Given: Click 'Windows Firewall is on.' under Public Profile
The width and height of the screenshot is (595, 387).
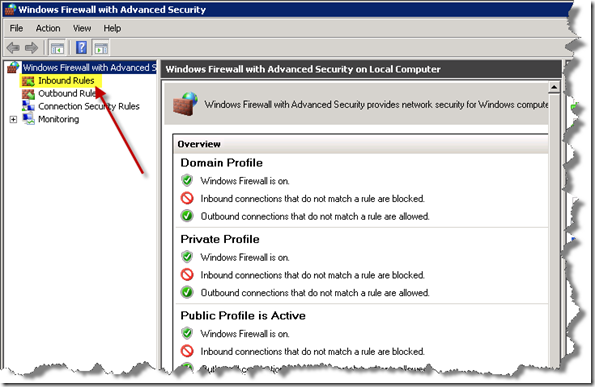Looking at the screenshot, I should click(x=245, y=334).
